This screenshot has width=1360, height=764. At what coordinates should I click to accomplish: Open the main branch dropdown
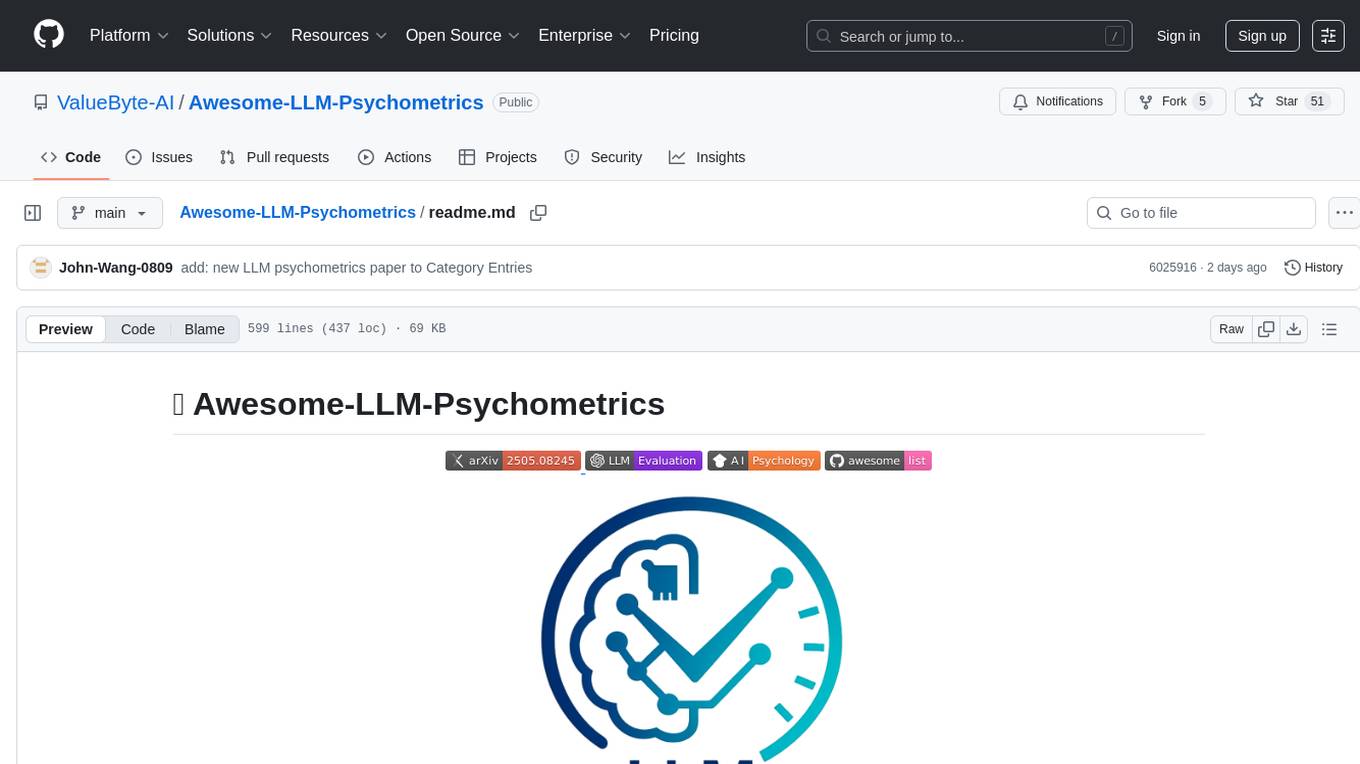[x=110, y=213]
